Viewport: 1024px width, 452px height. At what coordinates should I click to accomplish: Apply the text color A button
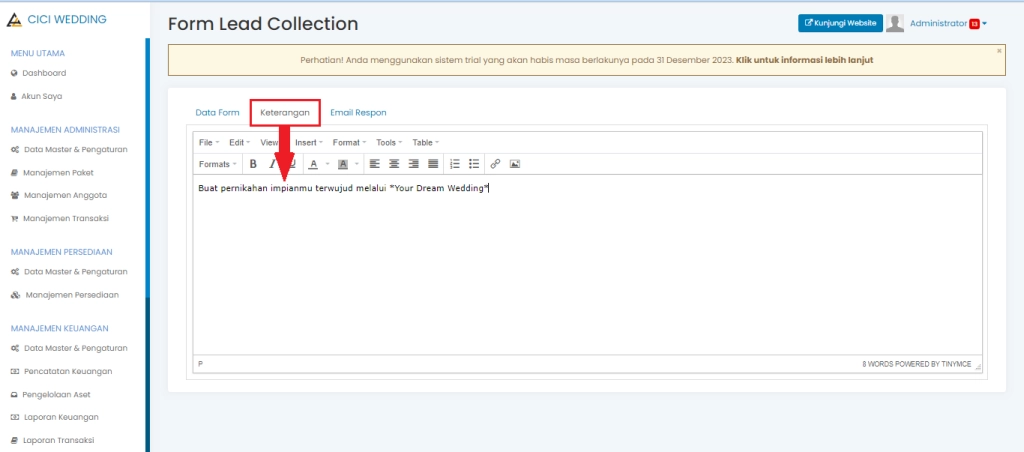(313, 164)
